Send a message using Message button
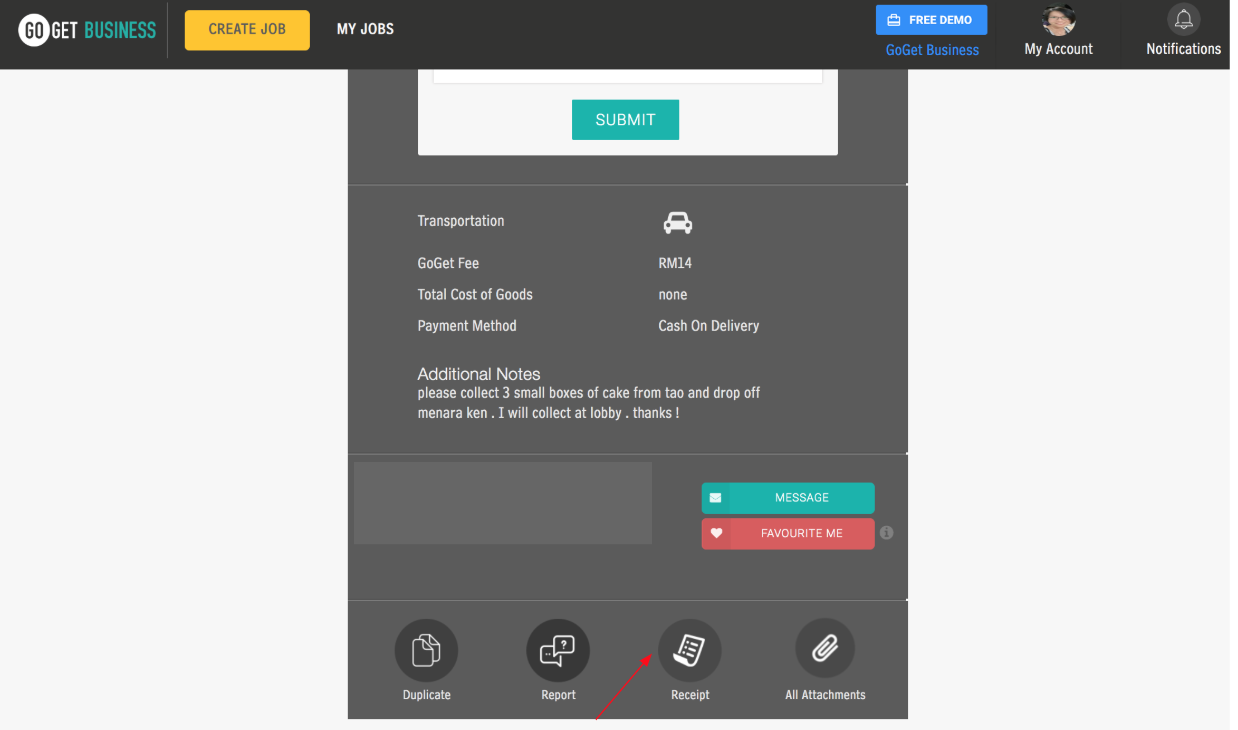 (x=788, y=498)
